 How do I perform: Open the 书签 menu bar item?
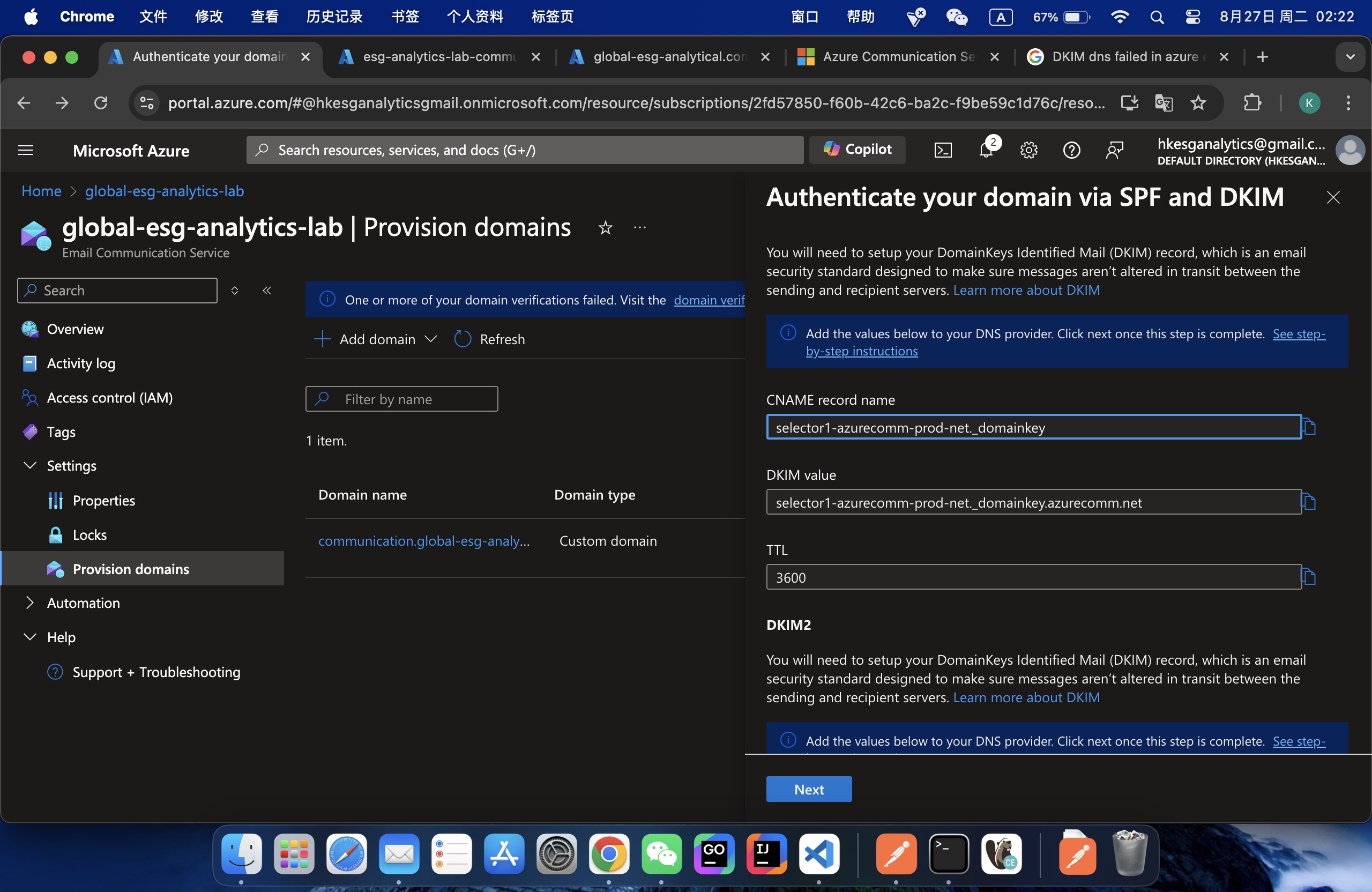click(x=405, y=17)
